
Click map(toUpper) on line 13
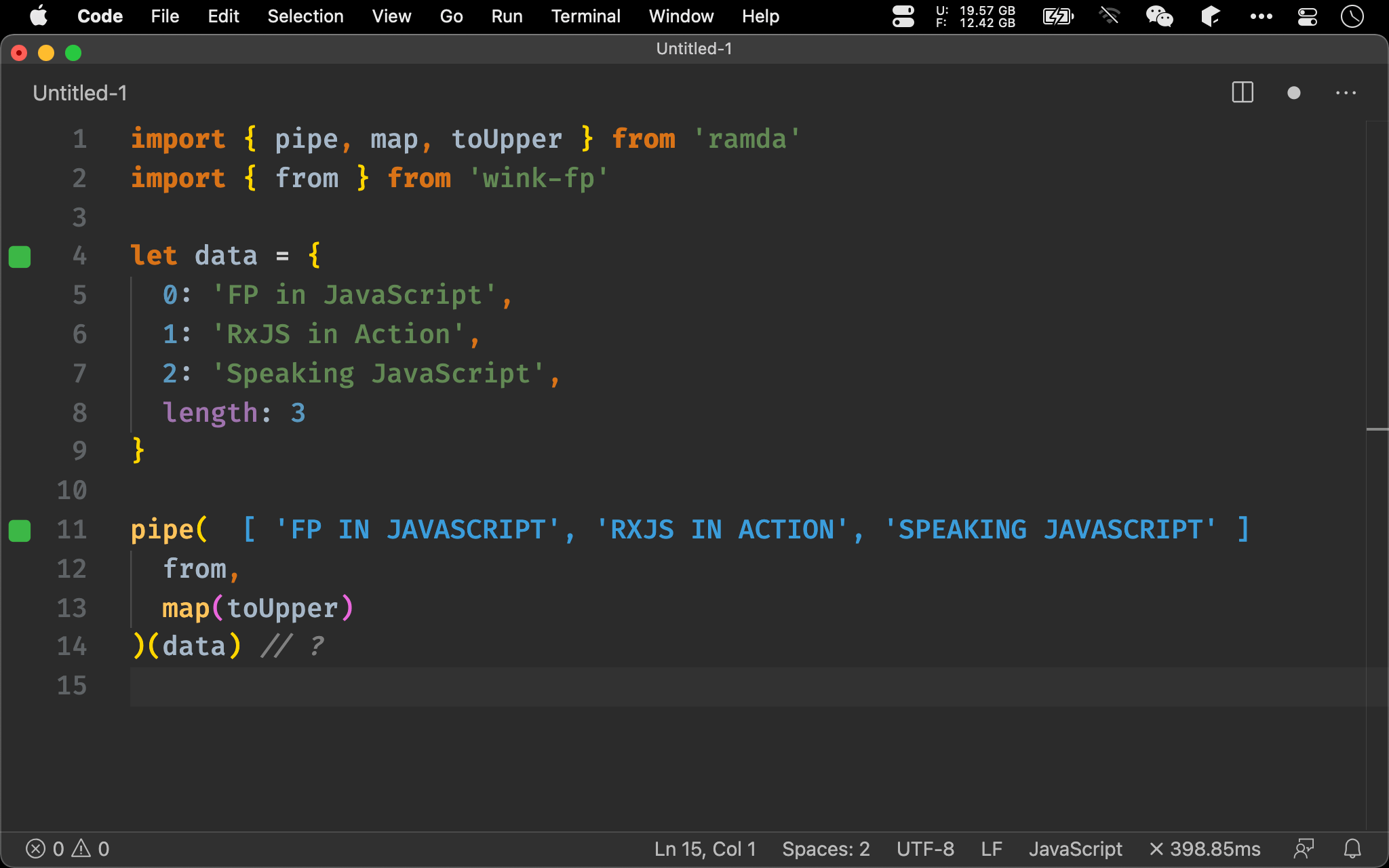pyautogui.click(x=258, y=608)
